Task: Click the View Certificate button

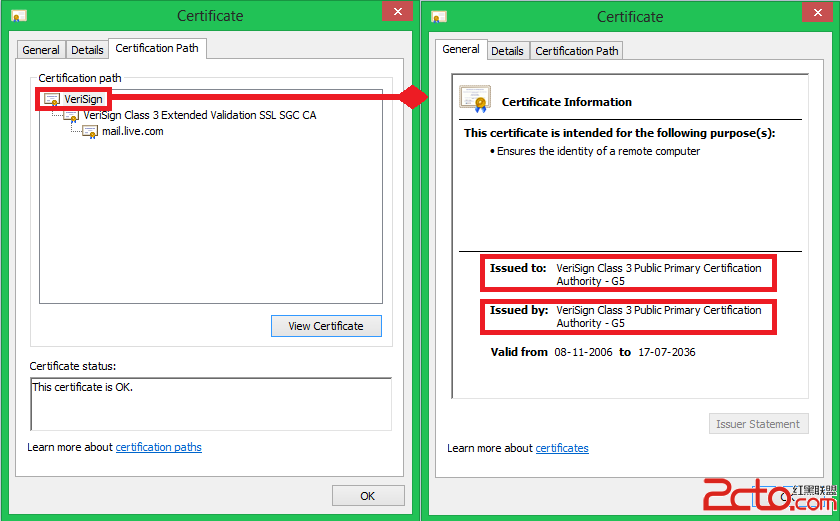Action: [326, 326]
